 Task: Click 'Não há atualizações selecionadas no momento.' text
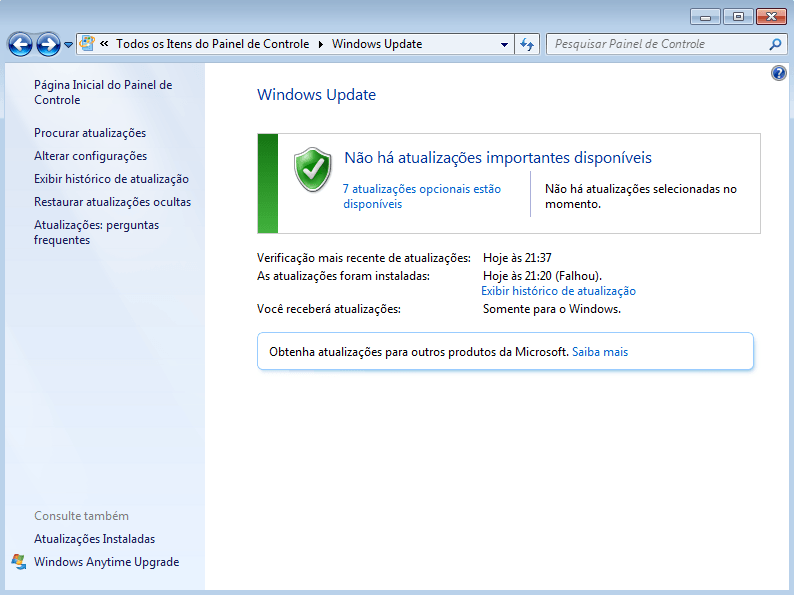(641, 196)
